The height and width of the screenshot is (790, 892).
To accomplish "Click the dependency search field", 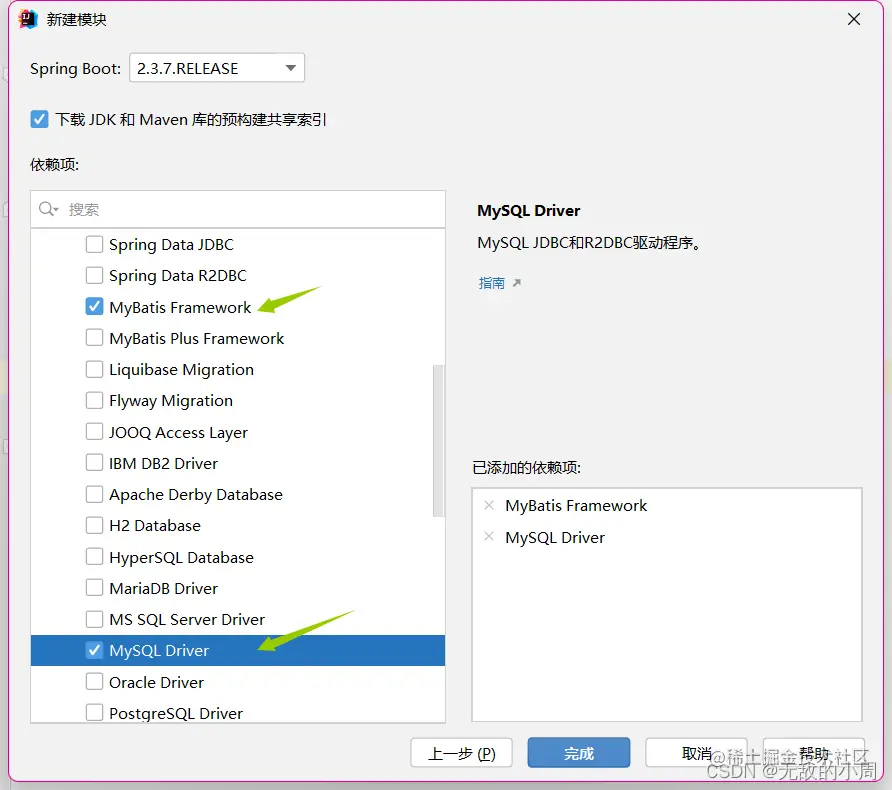I will [x=238, y=209].
